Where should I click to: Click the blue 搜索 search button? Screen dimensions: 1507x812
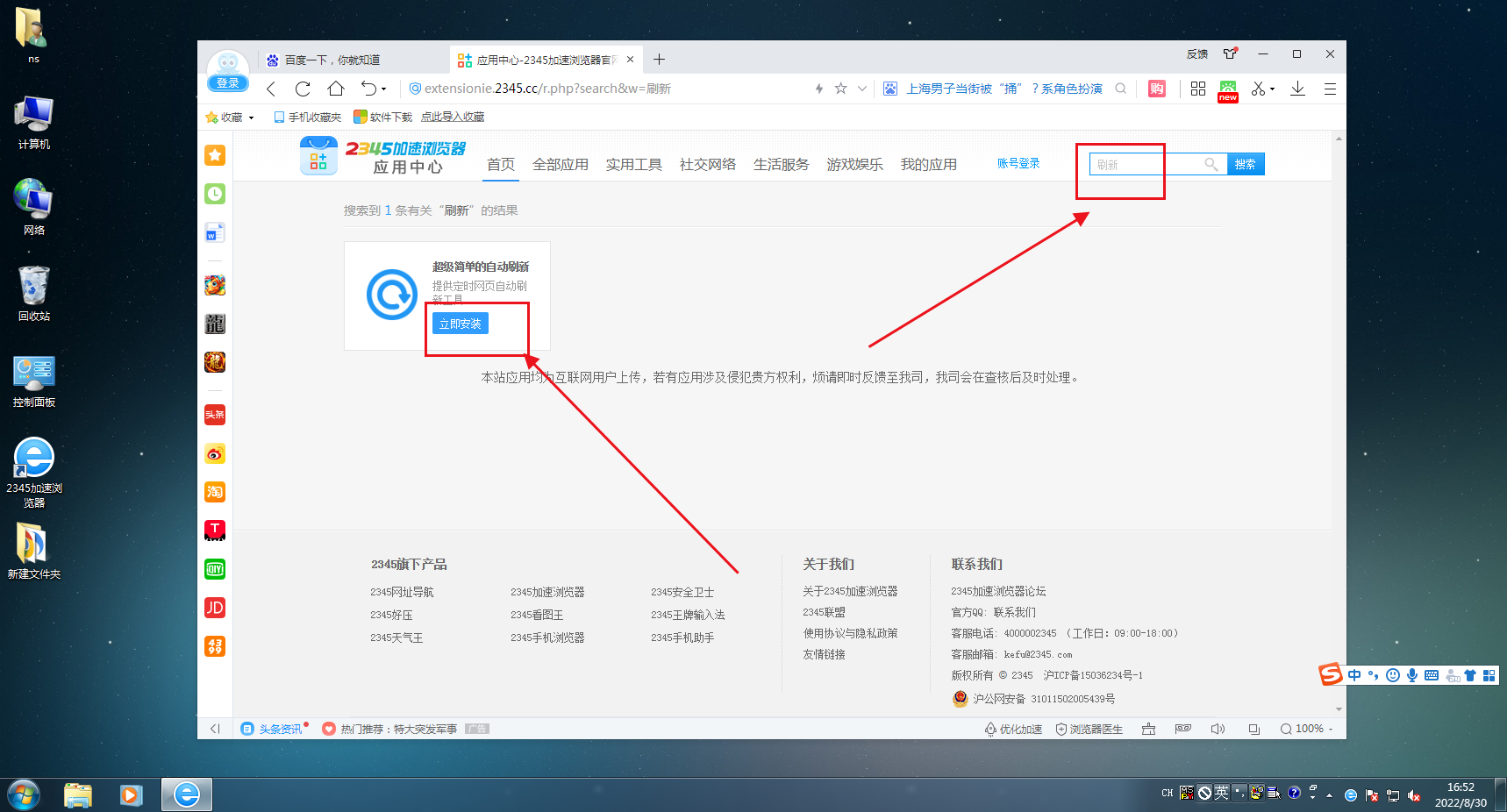(1246, 164)
